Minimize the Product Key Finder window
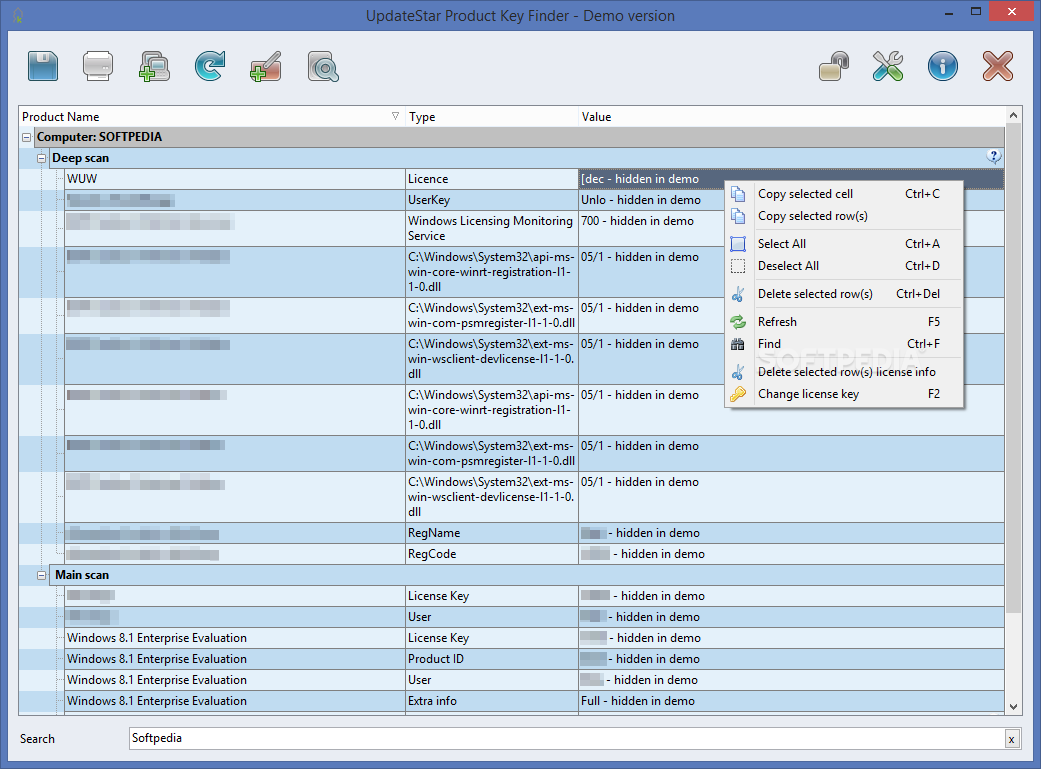 (949, 11)
